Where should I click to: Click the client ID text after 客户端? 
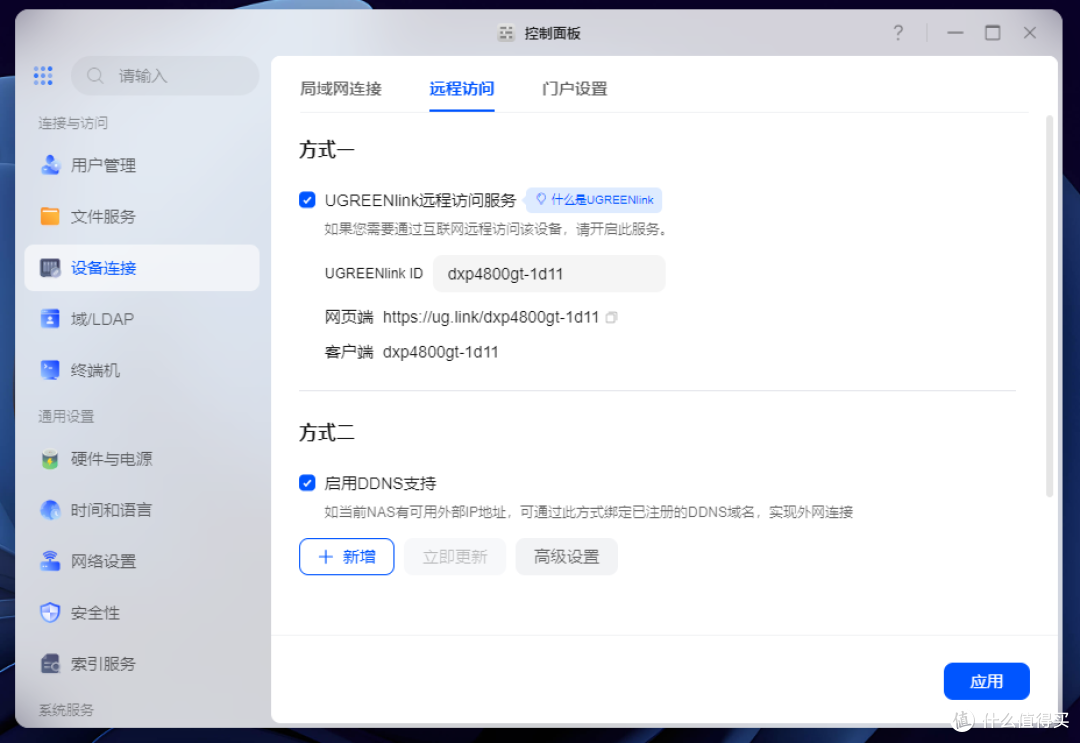click(440, 352)
